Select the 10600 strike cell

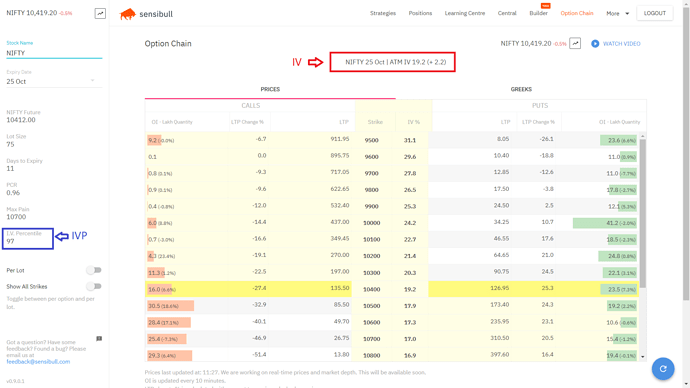(x=371, y=322)
